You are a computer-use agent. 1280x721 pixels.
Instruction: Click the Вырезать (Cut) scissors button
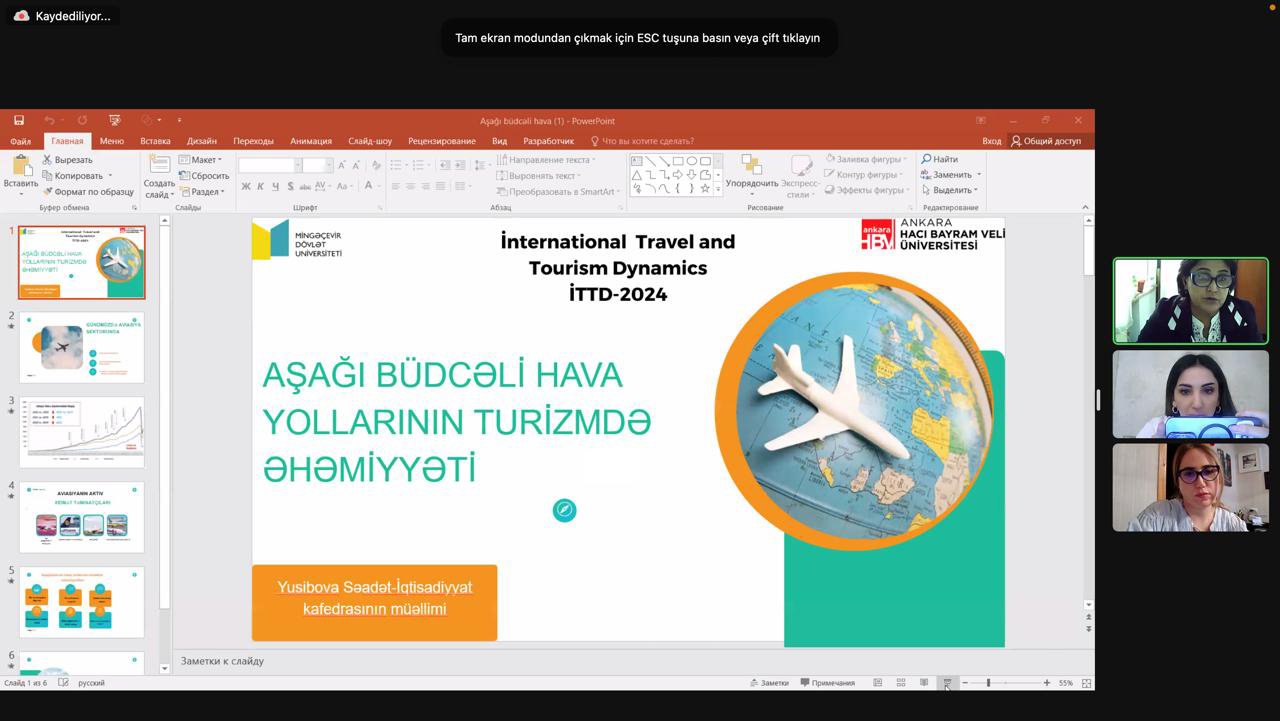click(x=67, y=160)
